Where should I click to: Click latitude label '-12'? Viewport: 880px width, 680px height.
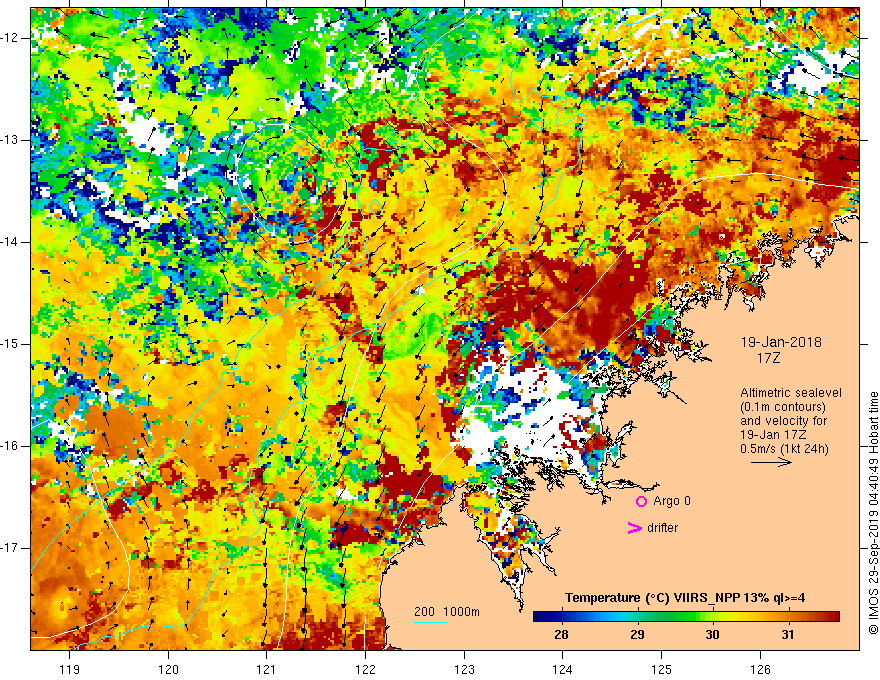[x=11, y=38]
